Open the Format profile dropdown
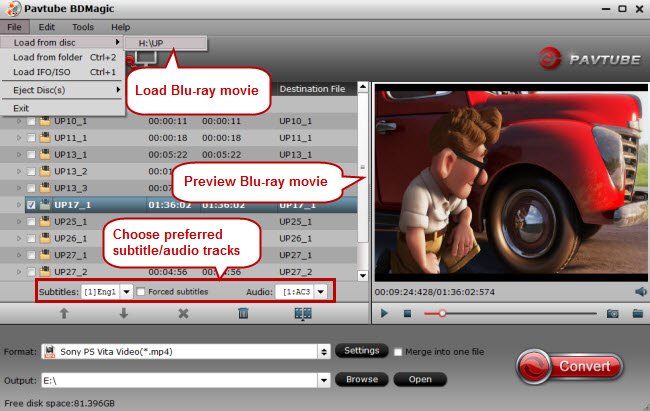650x411 pixels. [x=324, y=352]
